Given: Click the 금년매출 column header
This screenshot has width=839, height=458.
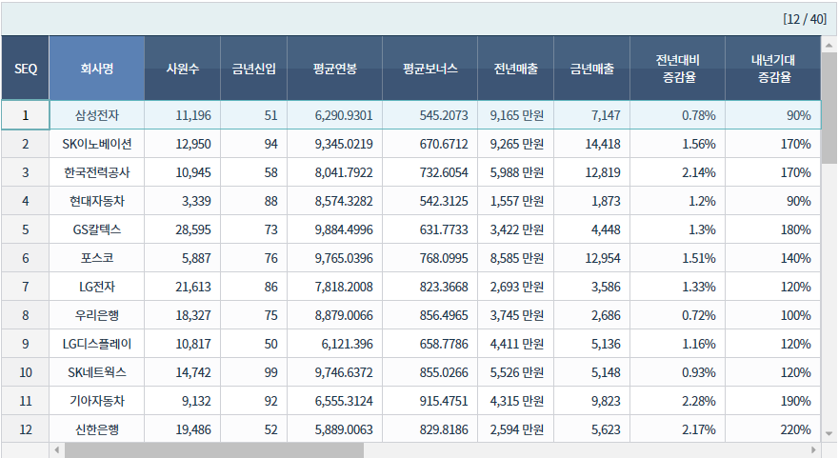Looking at the screenshot, I should click(x=592, y=68).
